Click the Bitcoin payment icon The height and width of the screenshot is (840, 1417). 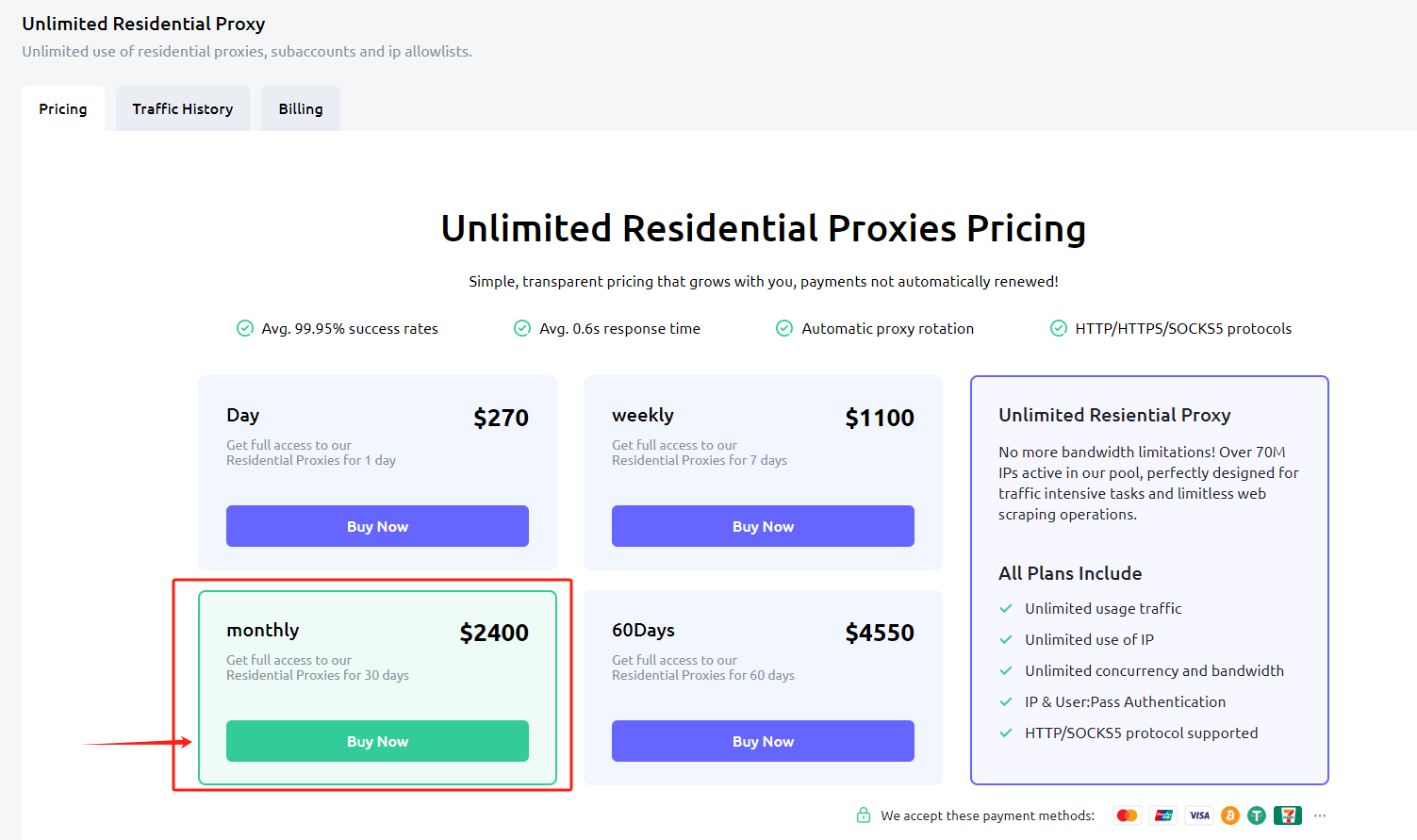pos(1230,815)
